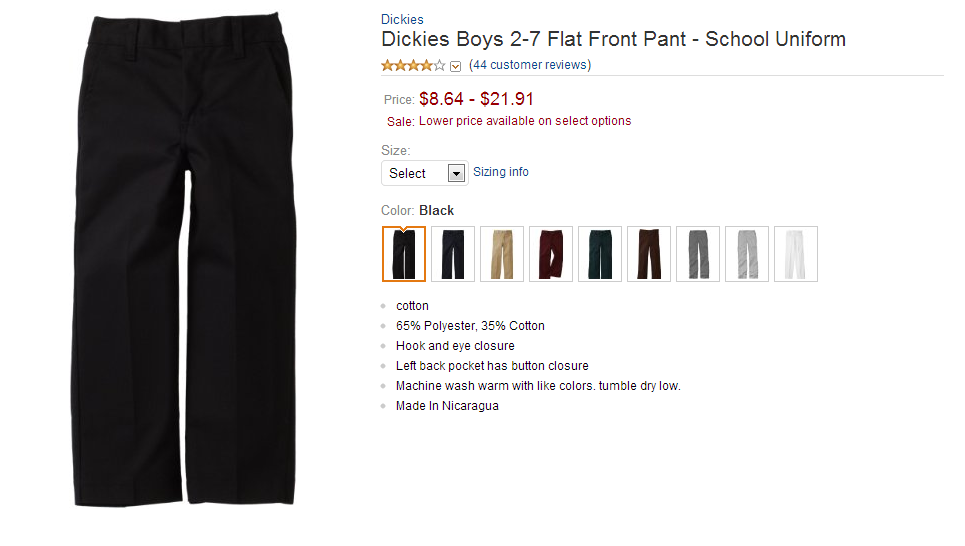Visit the Dickies brand link
965x546 pixels.
click(402, 19)
